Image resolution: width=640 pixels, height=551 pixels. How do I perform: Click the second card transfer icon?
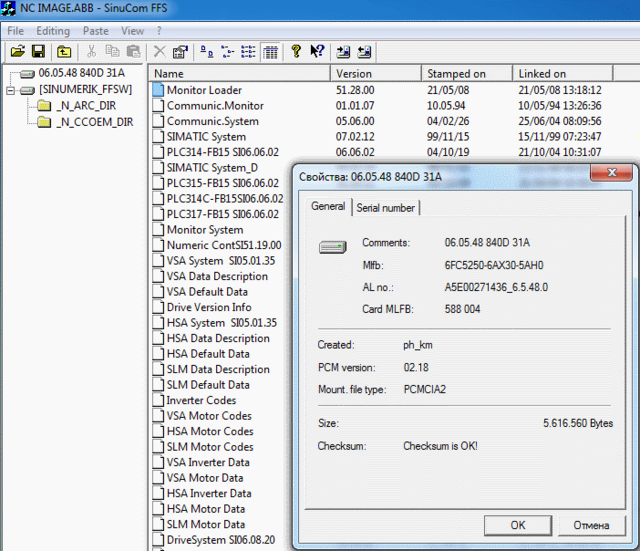364,52
